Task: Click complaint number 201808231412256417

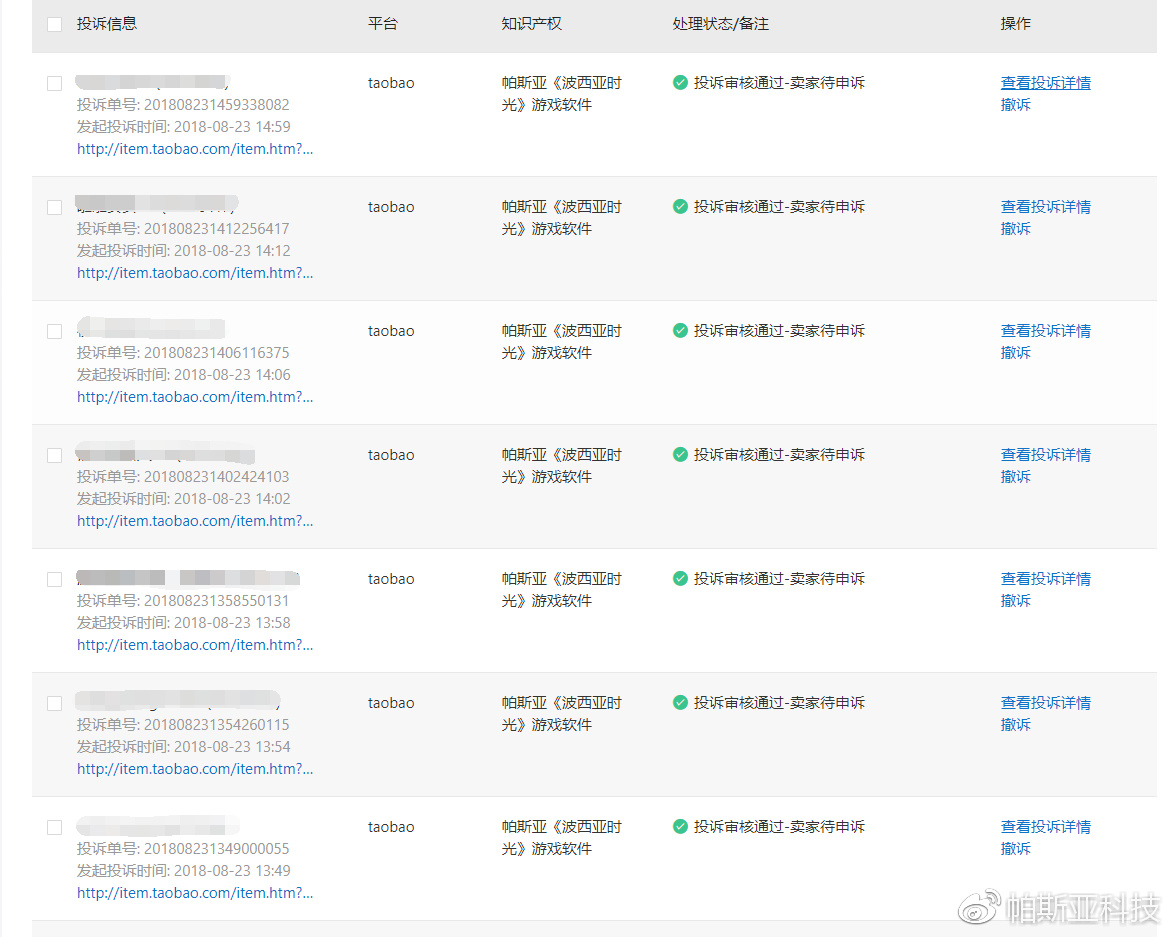Action: pos(217,228)
